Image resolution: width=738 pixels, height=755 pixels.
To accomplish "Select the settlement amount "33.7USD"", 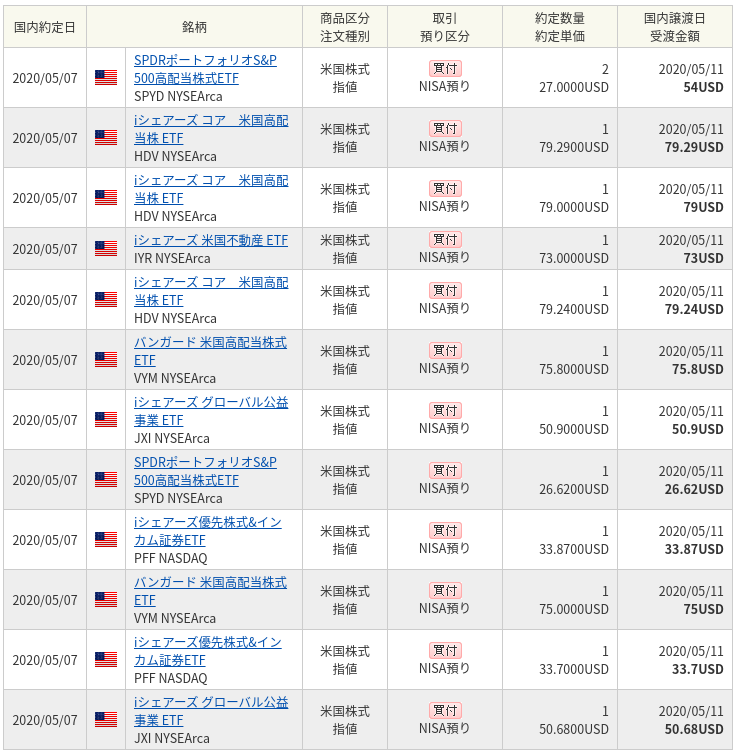I will click(698, 669).
